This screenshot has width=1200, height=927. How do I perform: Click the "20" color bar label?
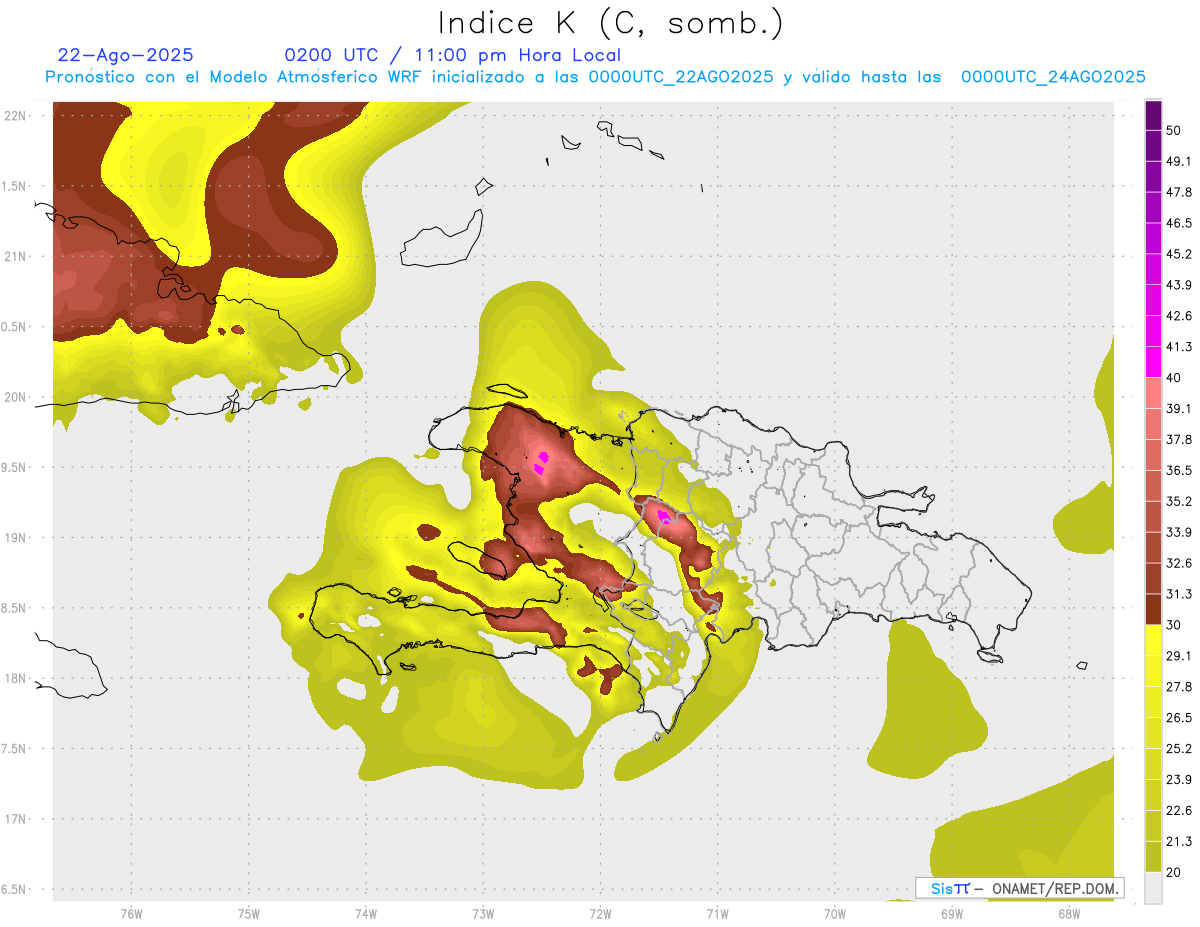(x=1174, y=872)
